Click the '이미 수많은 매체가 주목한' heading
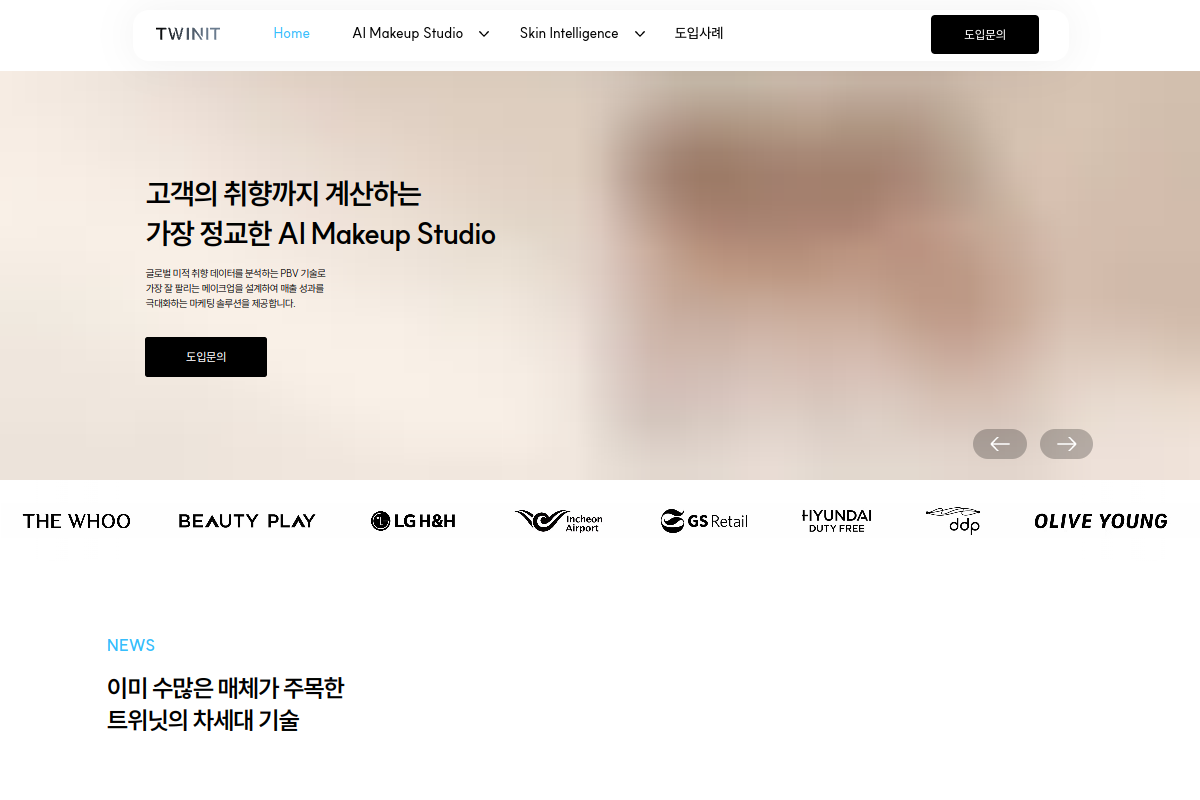Viewport: 1200px width, 800px height. [225, 688]
